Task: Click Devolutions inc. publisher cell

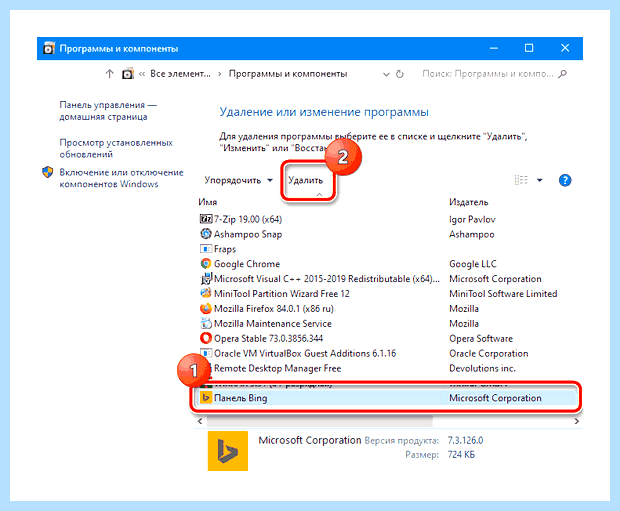Action: click(482, 368)
